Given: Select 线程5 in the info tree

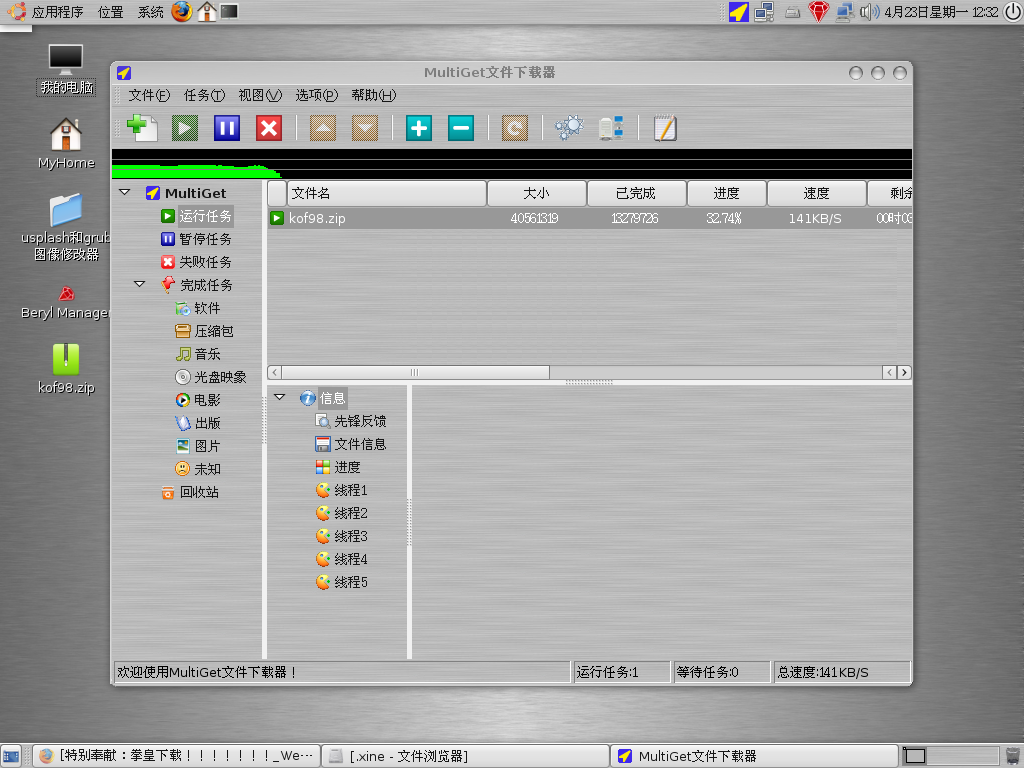Looking at the screenshot, I should click(x=351, y=582).
